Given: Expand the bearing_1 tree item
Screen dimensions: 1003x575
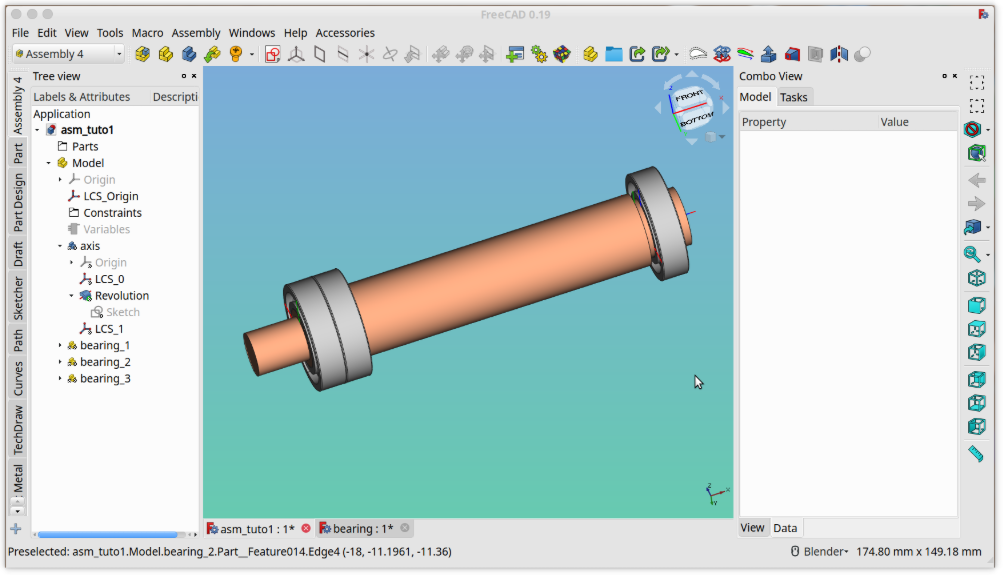Looking at the screenshot, I should [60, 346].
